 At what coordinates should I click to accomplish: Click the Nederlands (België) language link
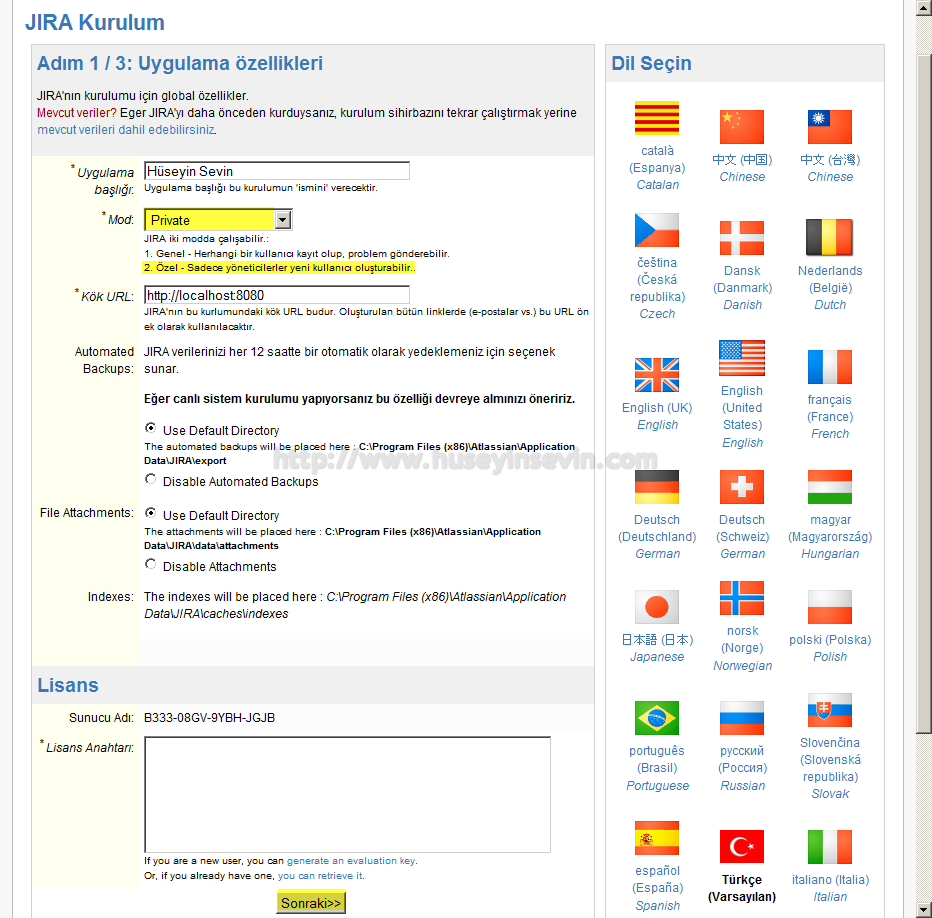(x=830, y=279)
